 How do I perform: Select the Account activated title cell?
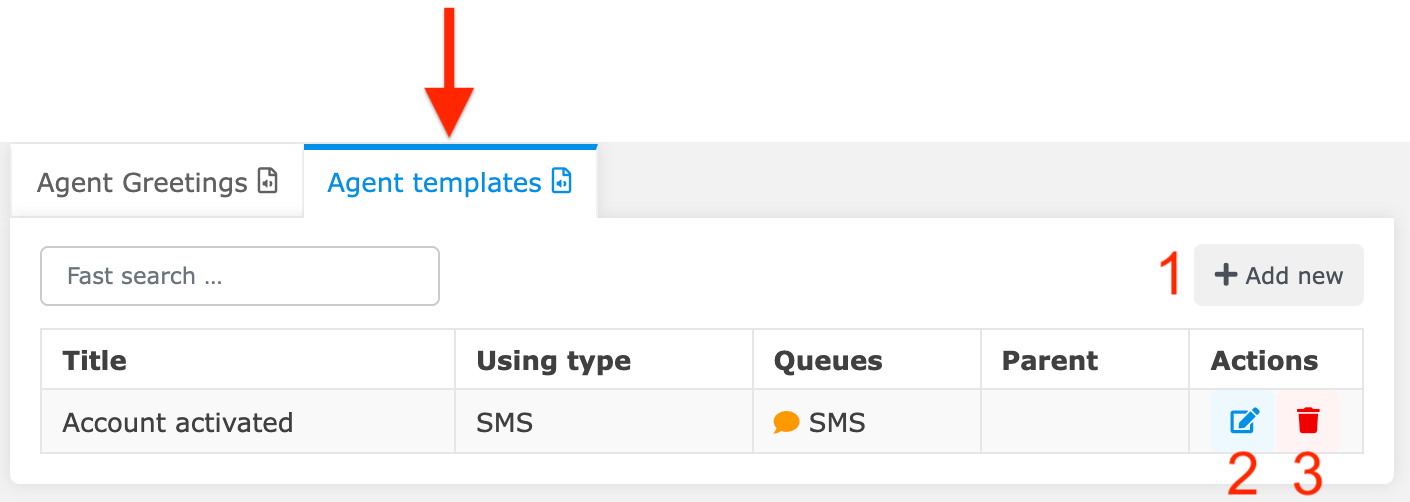(x=178, y=423)
